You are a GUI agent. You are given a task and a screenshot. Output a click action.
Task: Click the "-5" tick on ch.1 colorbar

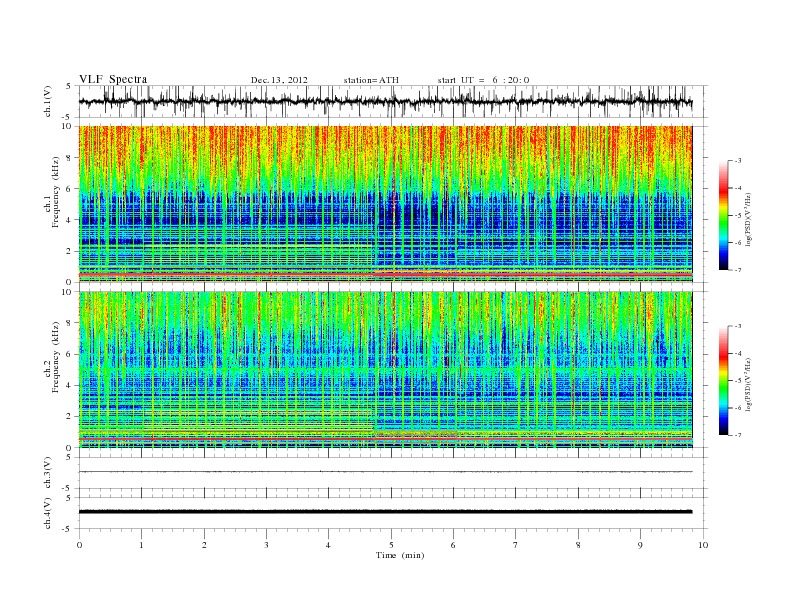[738, 216]
